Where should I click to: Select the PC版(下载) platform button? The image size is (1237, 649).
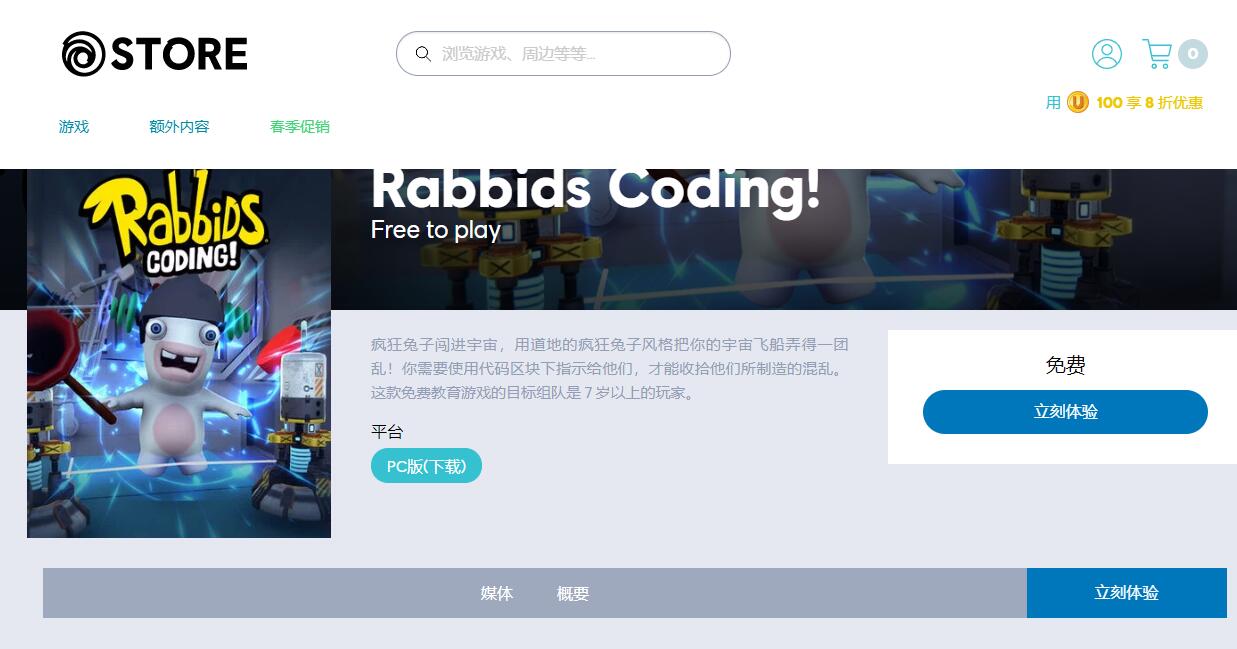(426, 466)
